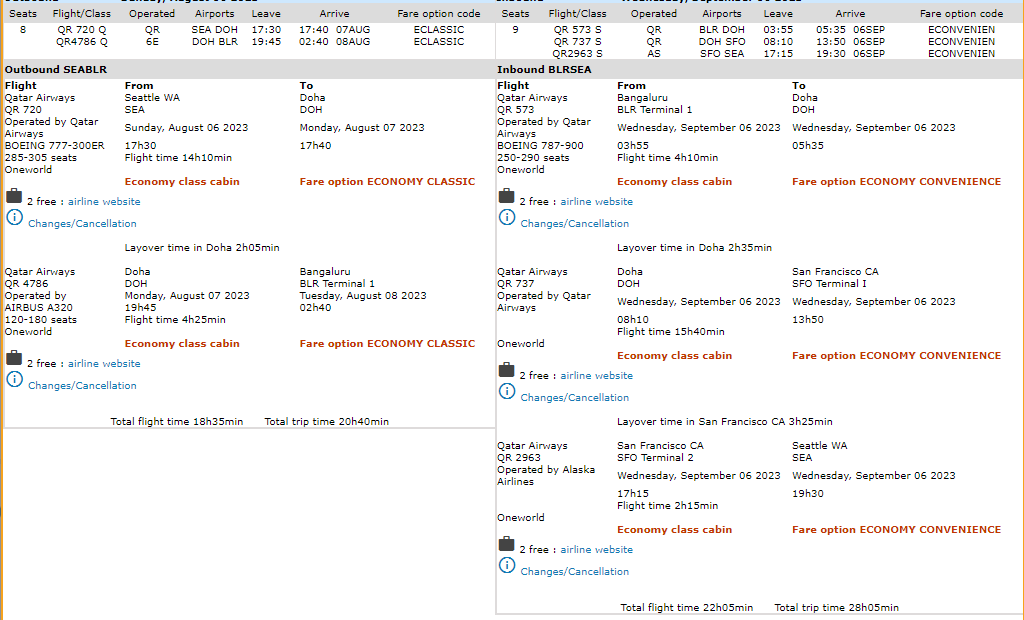Show Changes/Cancellation for flight QR 573
The image size is (1024, 620).
tap(574, 224)
